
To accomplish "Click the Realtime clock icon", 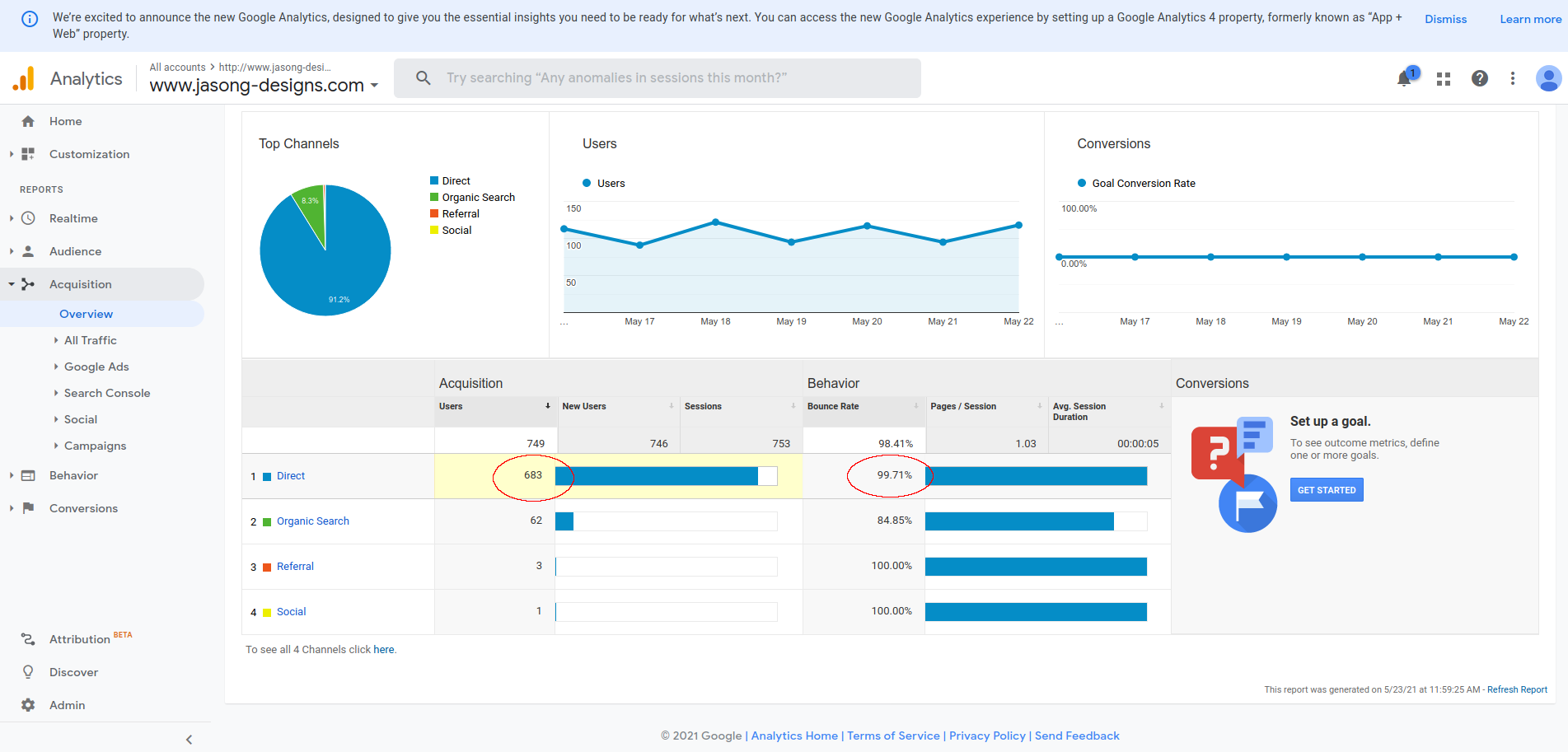I will click(x=28, y=218).
